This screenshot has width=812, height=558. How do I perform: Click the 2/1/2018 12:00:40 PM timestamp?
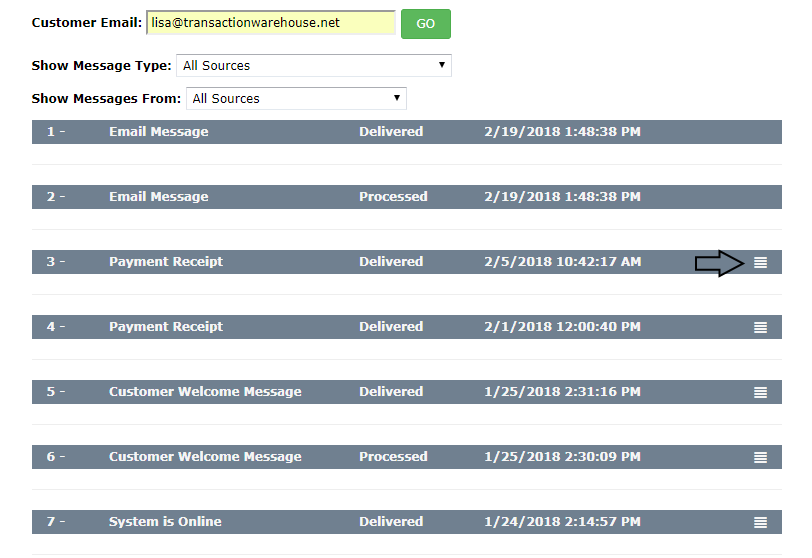click(562, 327)
